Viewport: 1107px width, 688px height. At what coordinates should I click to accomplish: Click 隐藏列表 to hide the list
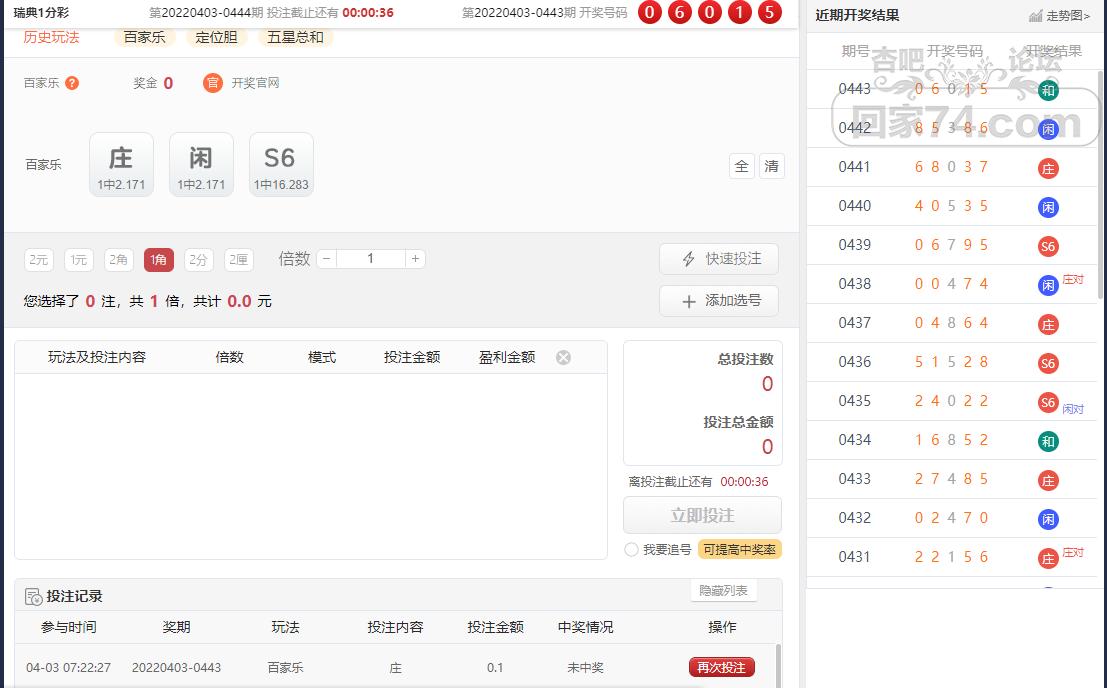click(x=723, y=591)
